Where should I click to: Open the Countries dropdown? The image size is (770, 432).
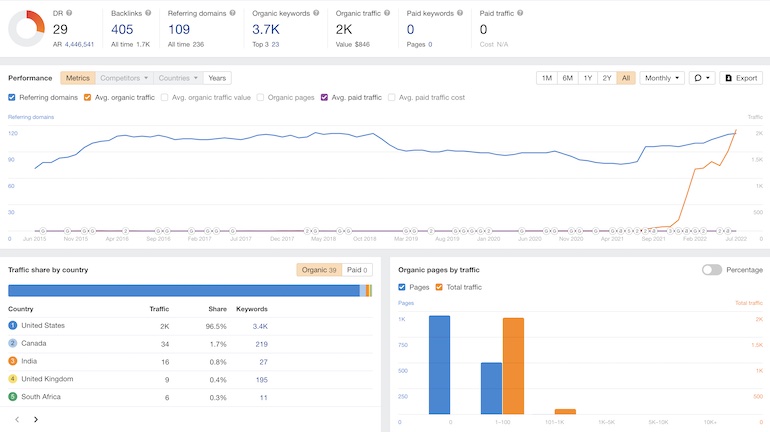point(178,78)
